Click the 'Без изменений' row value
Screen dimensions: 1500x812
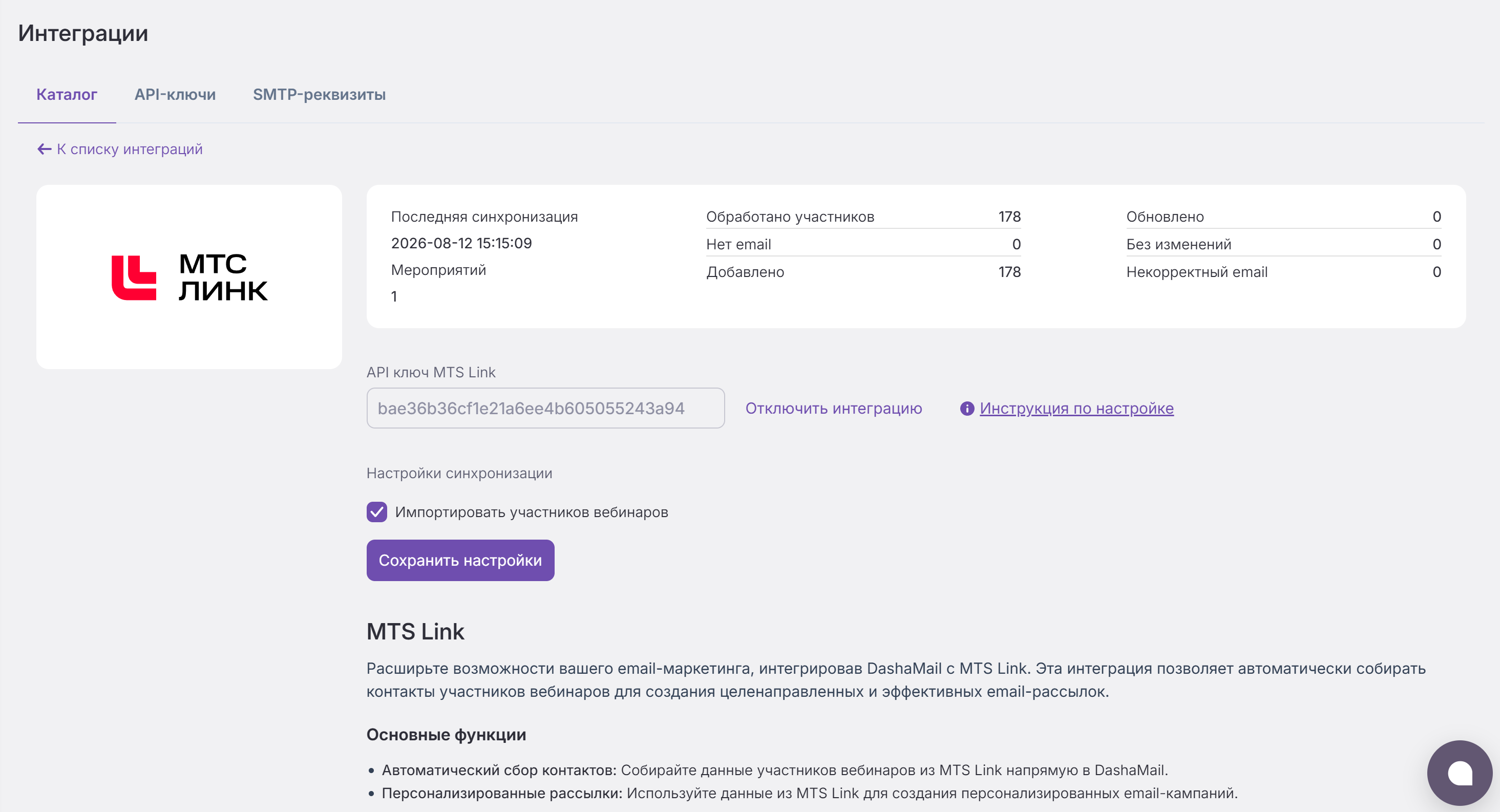click(x=1437, y=245)
